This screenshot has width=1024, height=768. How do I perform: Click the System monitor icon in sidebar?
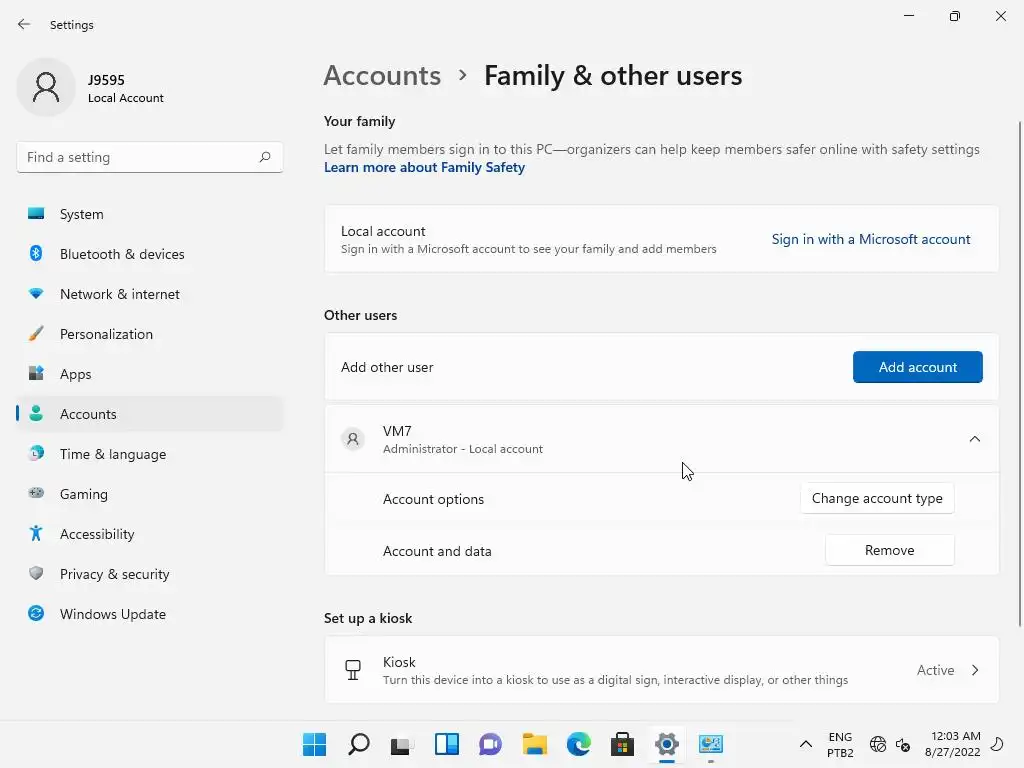point(36,214)
